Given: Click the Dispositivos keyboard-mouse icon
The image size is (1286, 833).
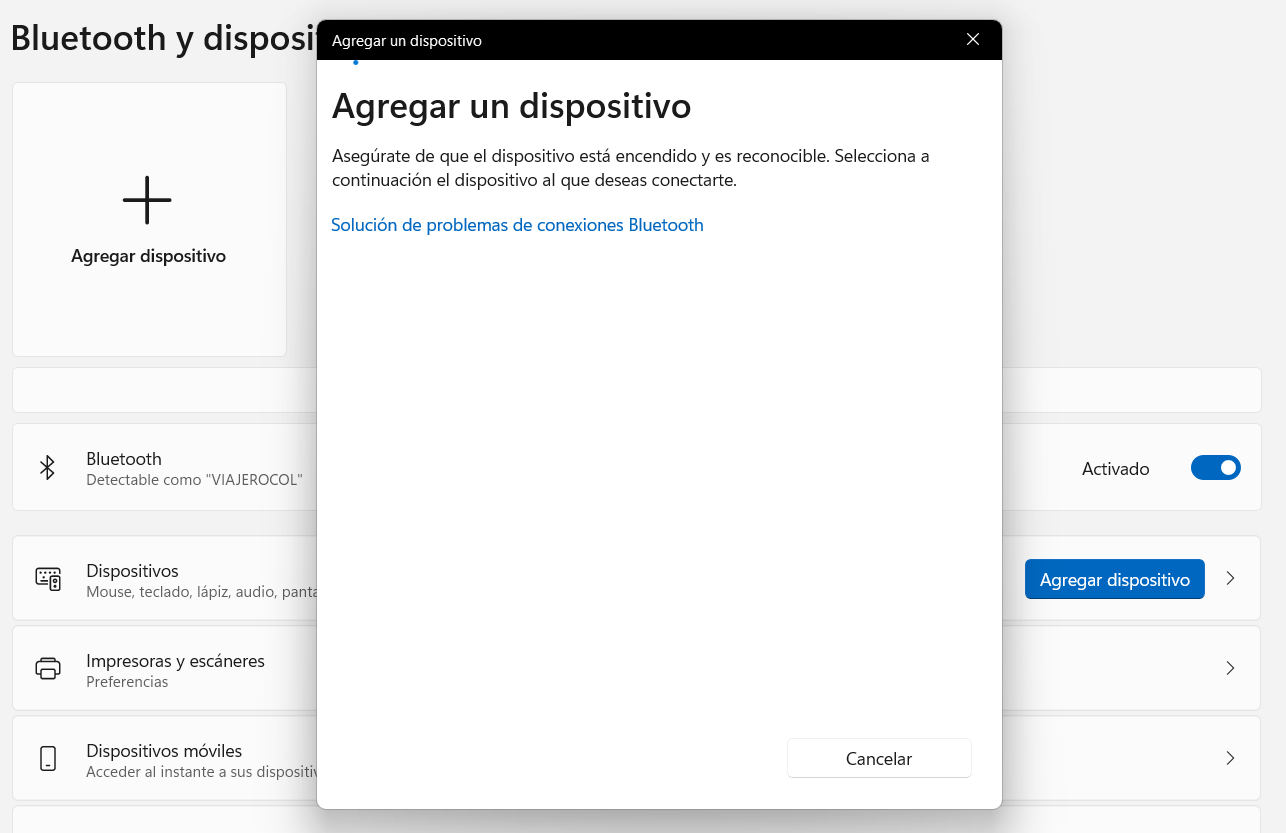Looking at the screenshot, I should pyautogui.click(x=48, y=578).
